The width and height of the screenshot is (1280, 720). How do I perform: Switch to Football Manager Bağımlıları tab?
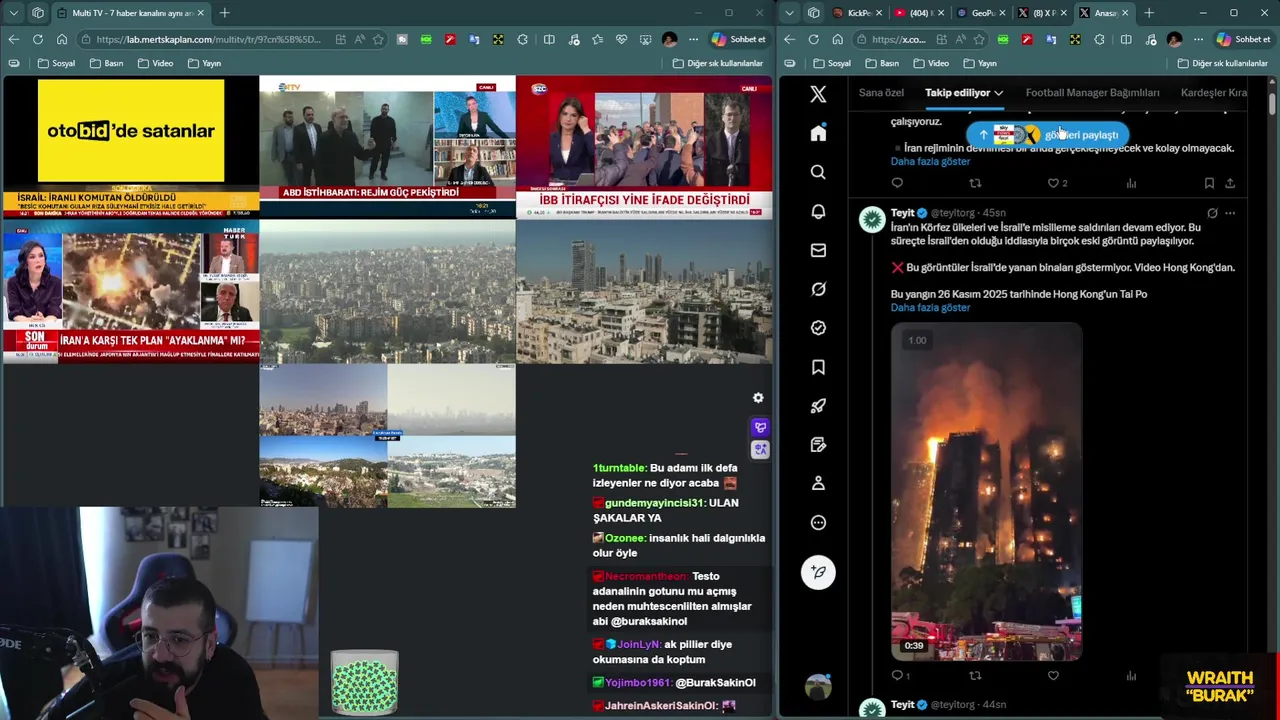1092,93
